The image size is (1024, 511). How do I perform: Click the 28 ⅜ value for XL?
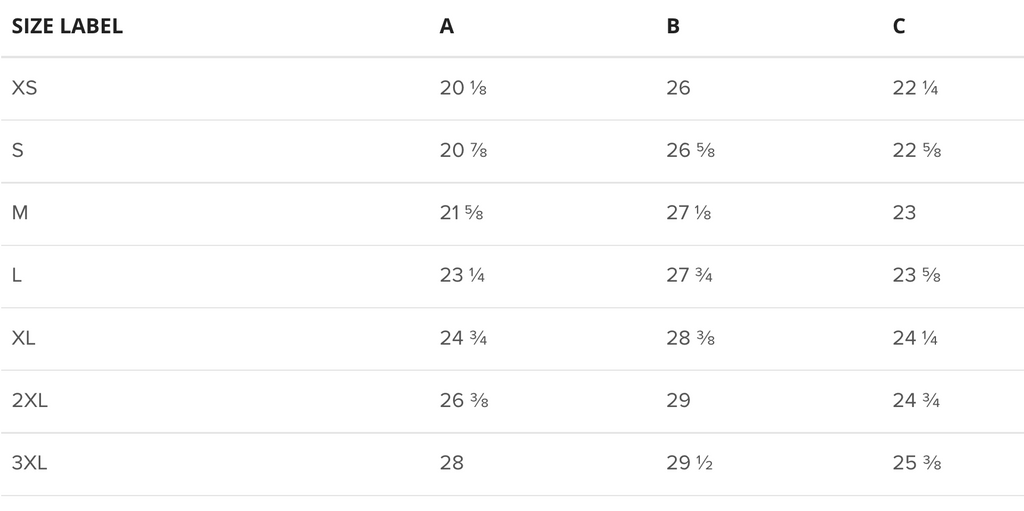tap(690, 338)
